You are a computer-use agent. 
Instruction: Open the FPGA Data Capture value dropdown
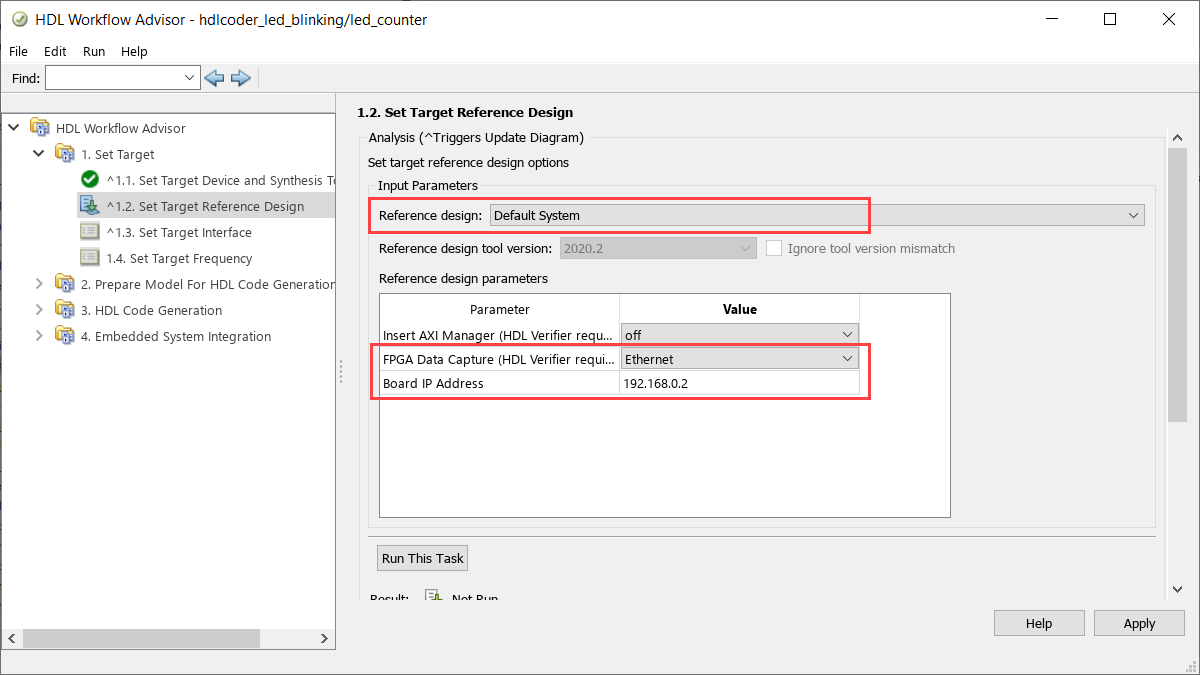(848, 358)
